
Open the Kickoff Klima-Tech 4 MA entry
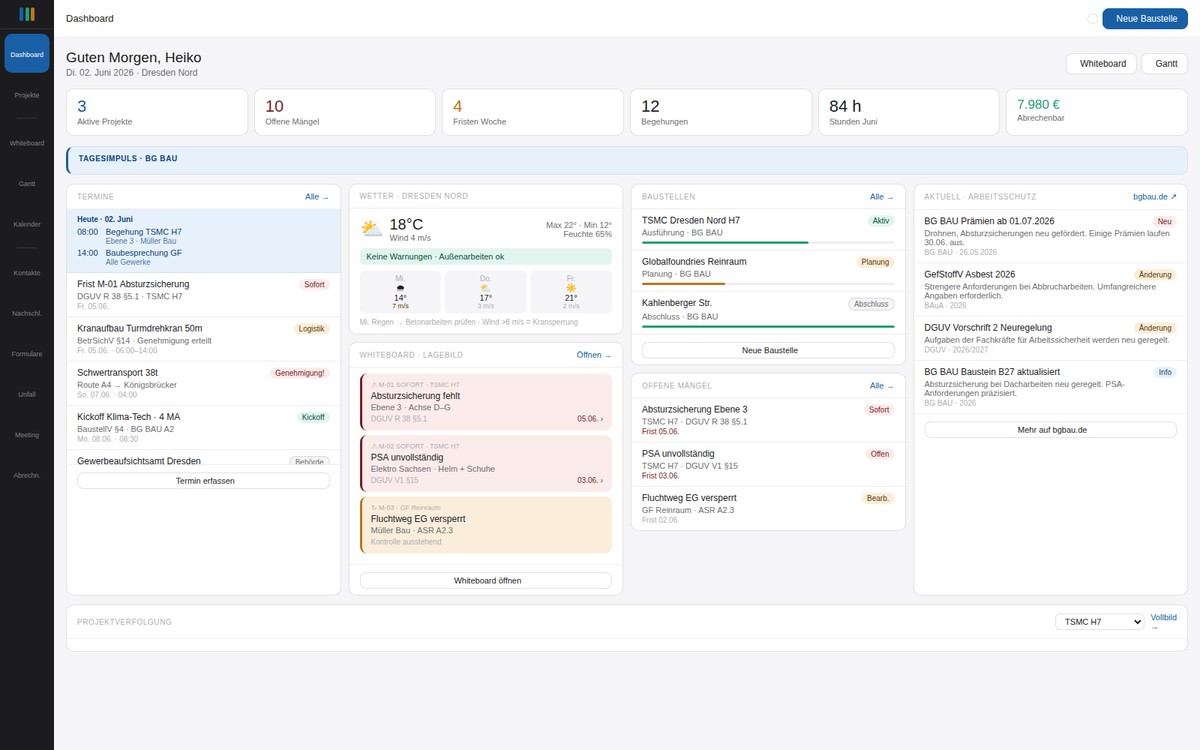(204, 427)
